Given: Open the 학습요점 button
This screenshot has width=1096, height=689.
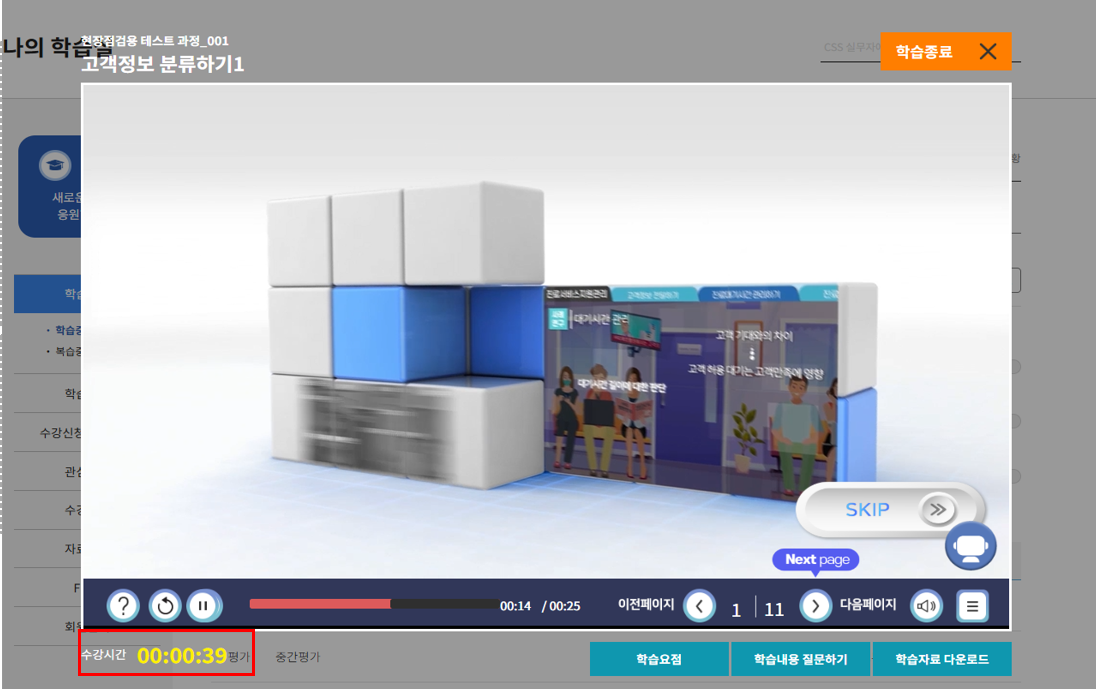Looking at the screenshot, I should 659,659.
